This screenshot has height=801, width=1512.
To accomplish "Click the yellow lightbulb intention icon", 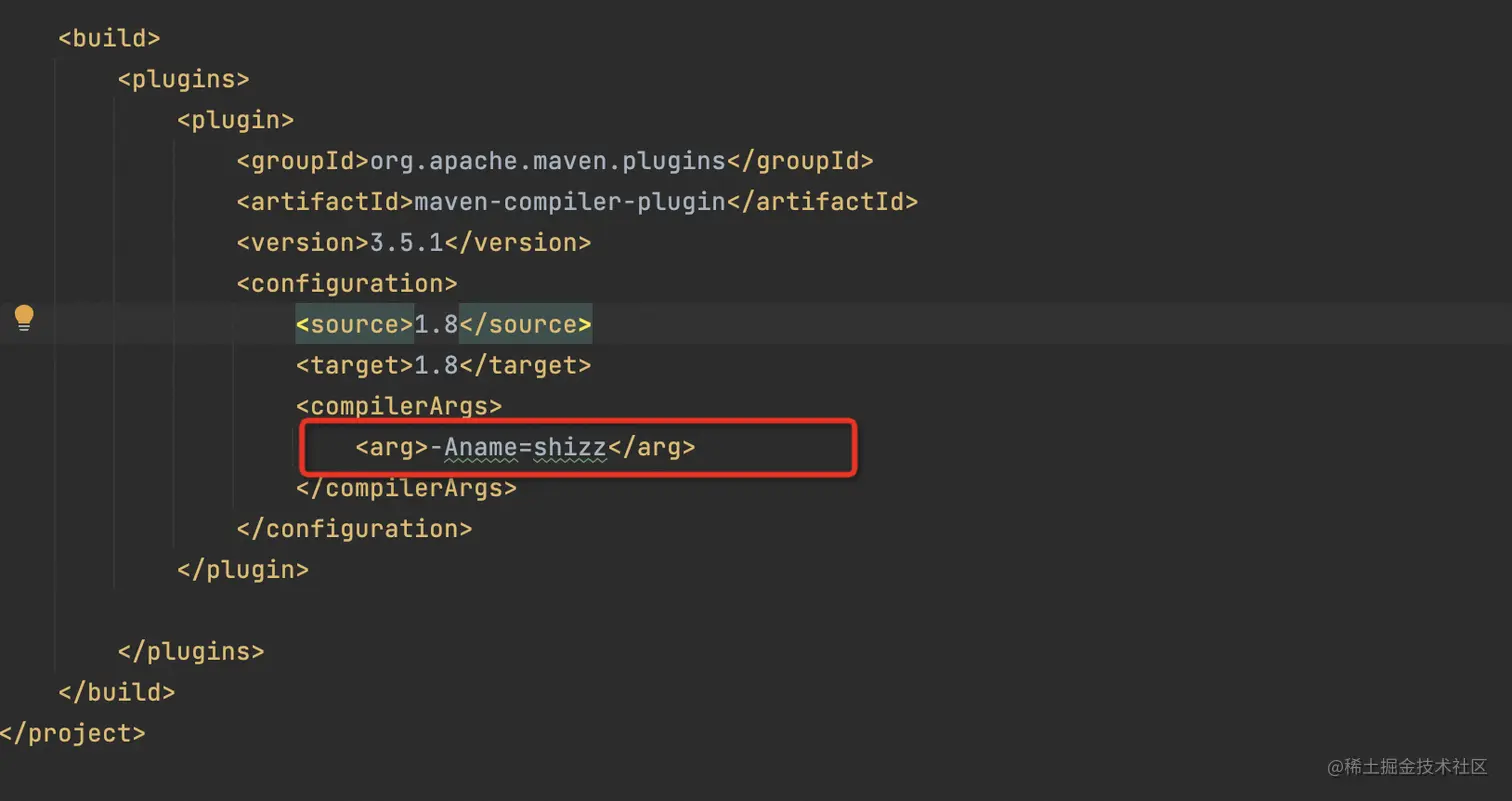I will click(24, 319).
